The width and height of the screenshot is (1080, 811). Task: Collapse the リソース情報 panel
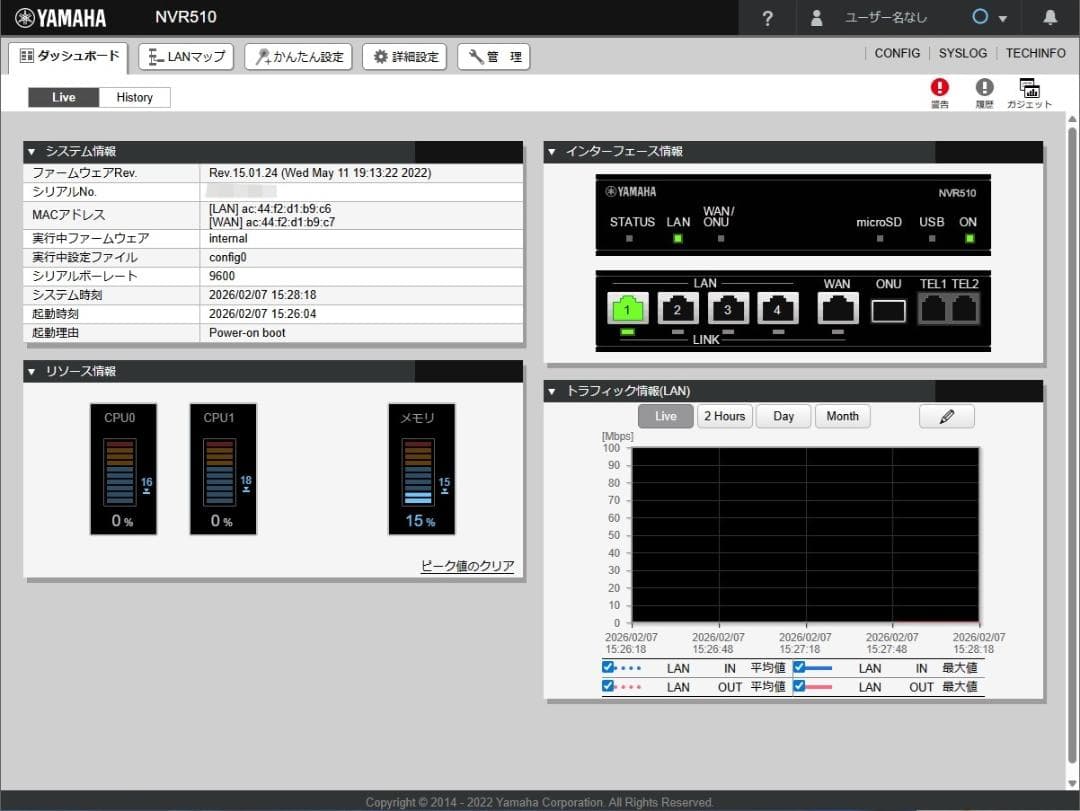[32, 372]
